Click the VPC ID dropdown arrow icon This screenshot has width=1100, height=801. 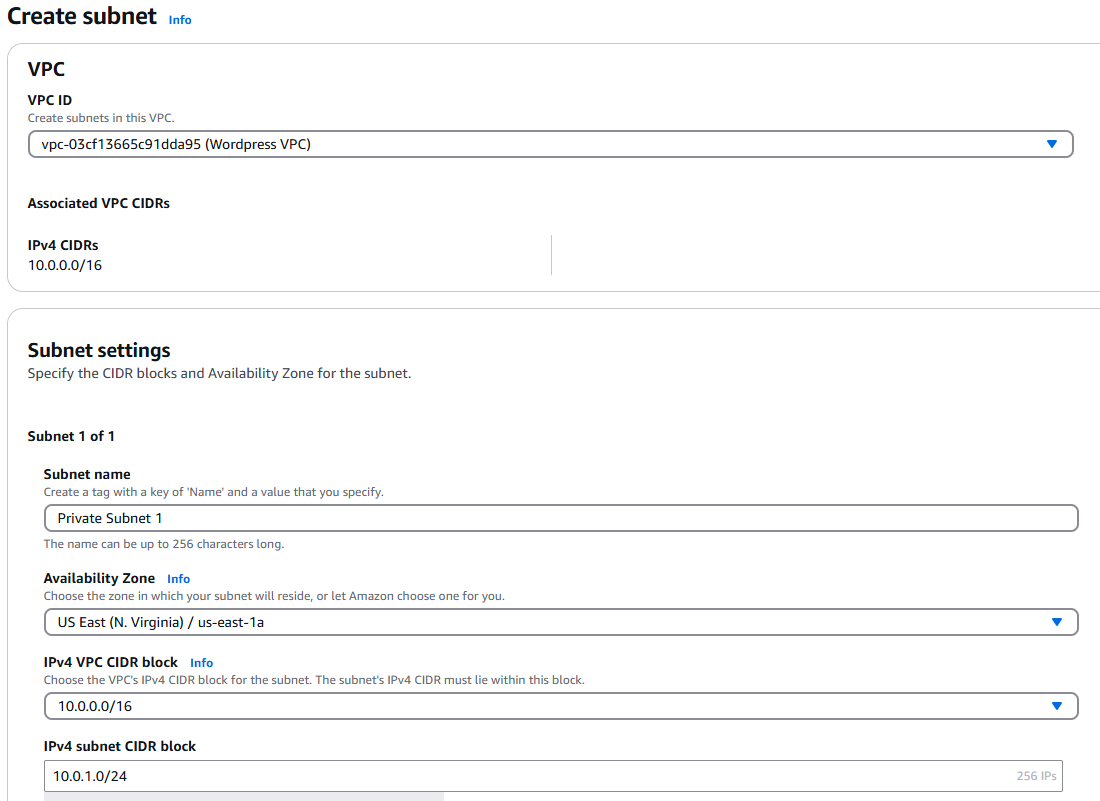tap(1052, 144)
